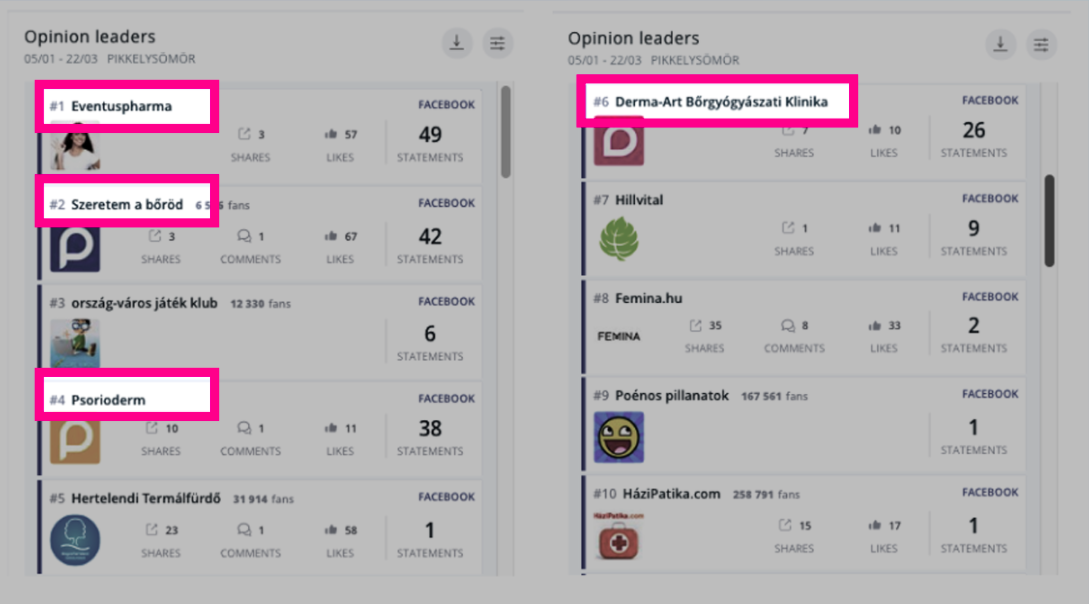Click Hertelendi Termálfürdő round logo

click(x=75, y=540)
